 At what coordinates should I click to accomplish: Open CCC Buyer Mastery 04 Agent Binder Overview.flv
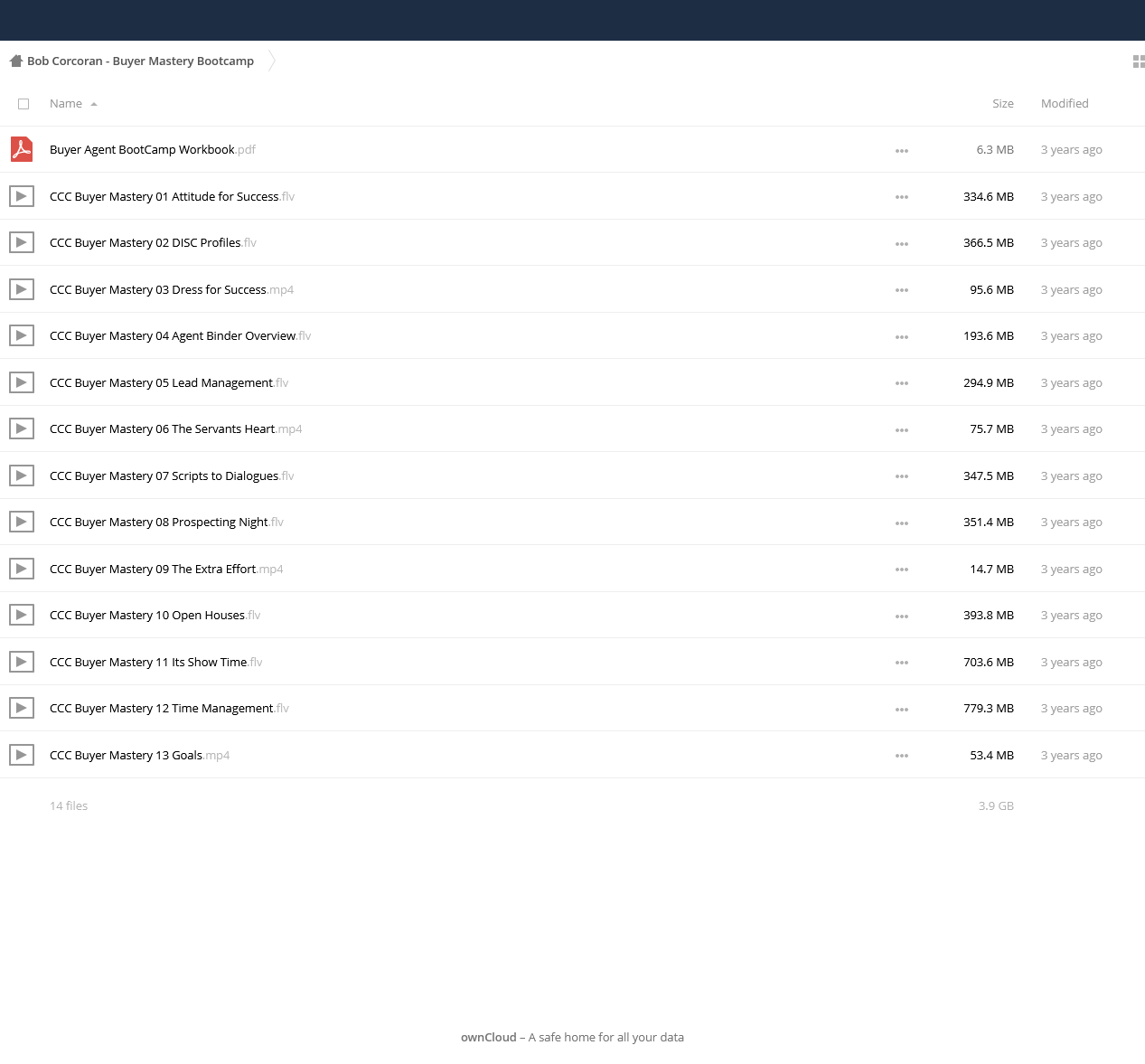pos(180,336)
